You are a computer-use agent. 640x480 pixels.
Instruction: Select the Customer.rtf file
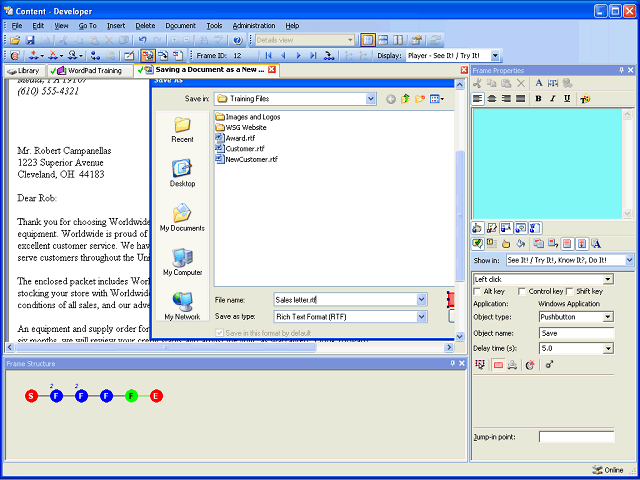pos(240,149)
